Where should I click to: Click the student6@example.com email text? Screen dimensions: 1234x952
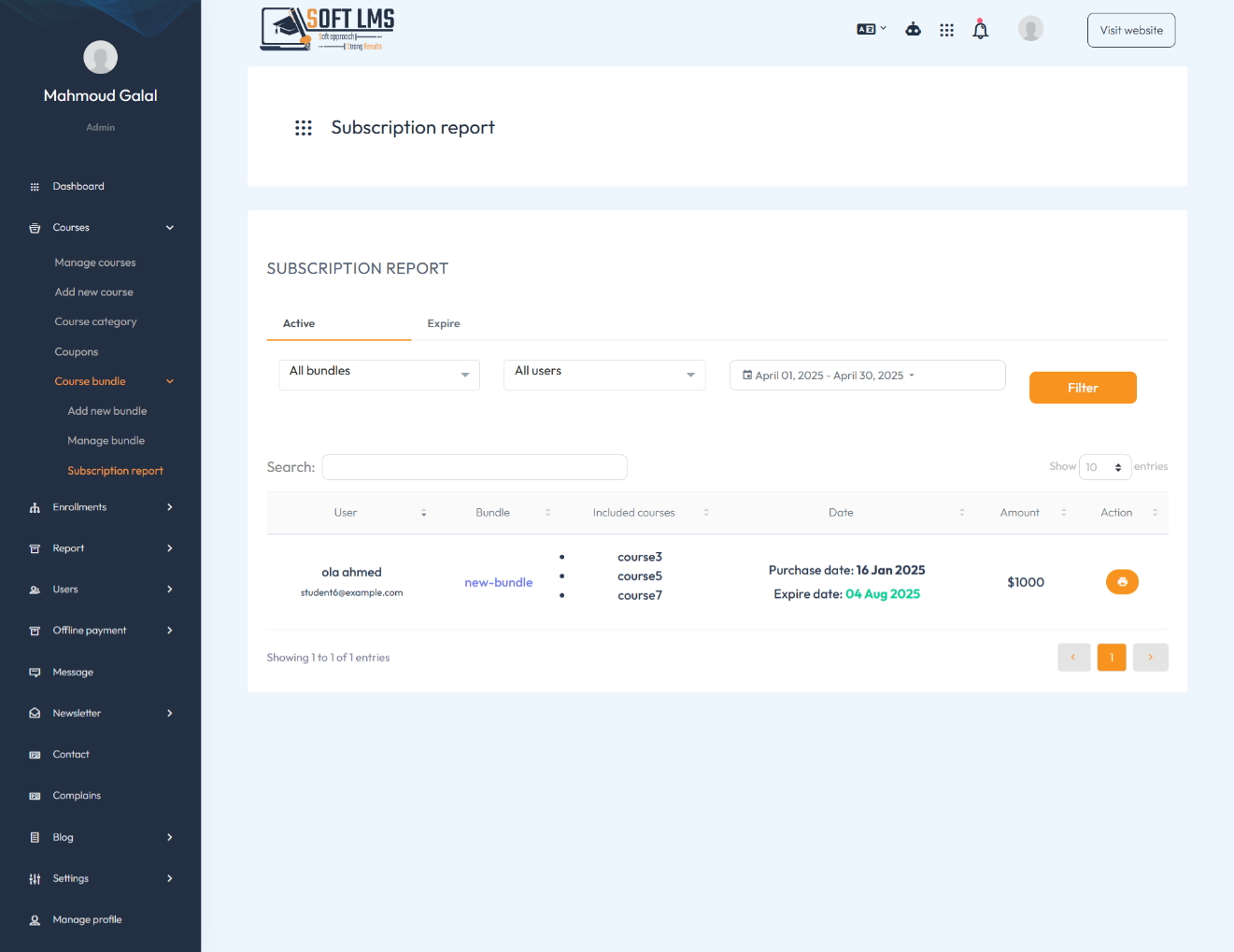(x=351, y=593)
